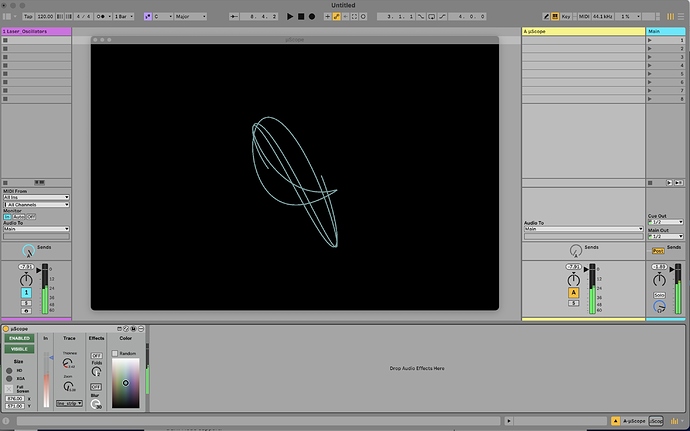
Task: Open the All Channels input dropdown
Action: click(x=36, y=205)
